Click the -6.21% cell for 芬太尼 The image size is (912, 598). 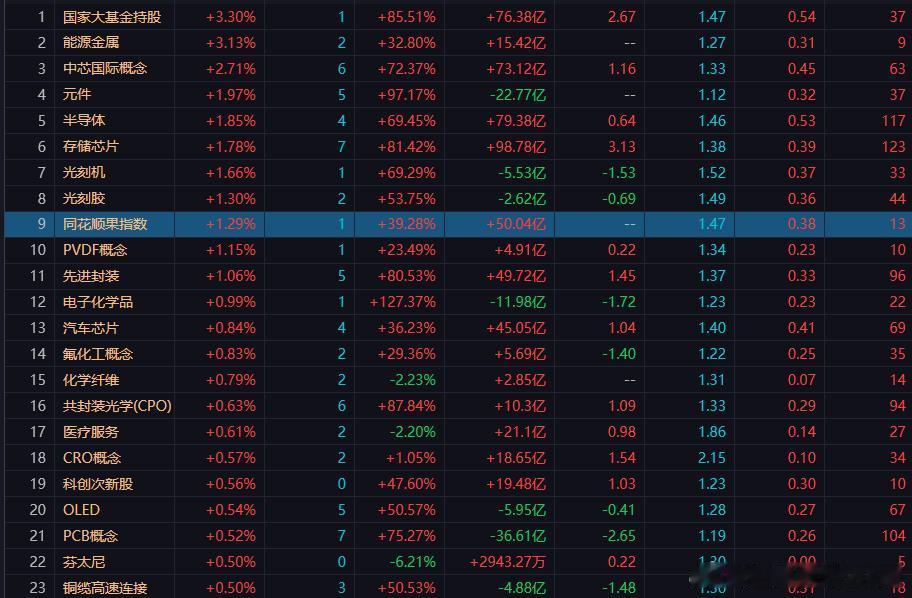[x=412, y=562]
